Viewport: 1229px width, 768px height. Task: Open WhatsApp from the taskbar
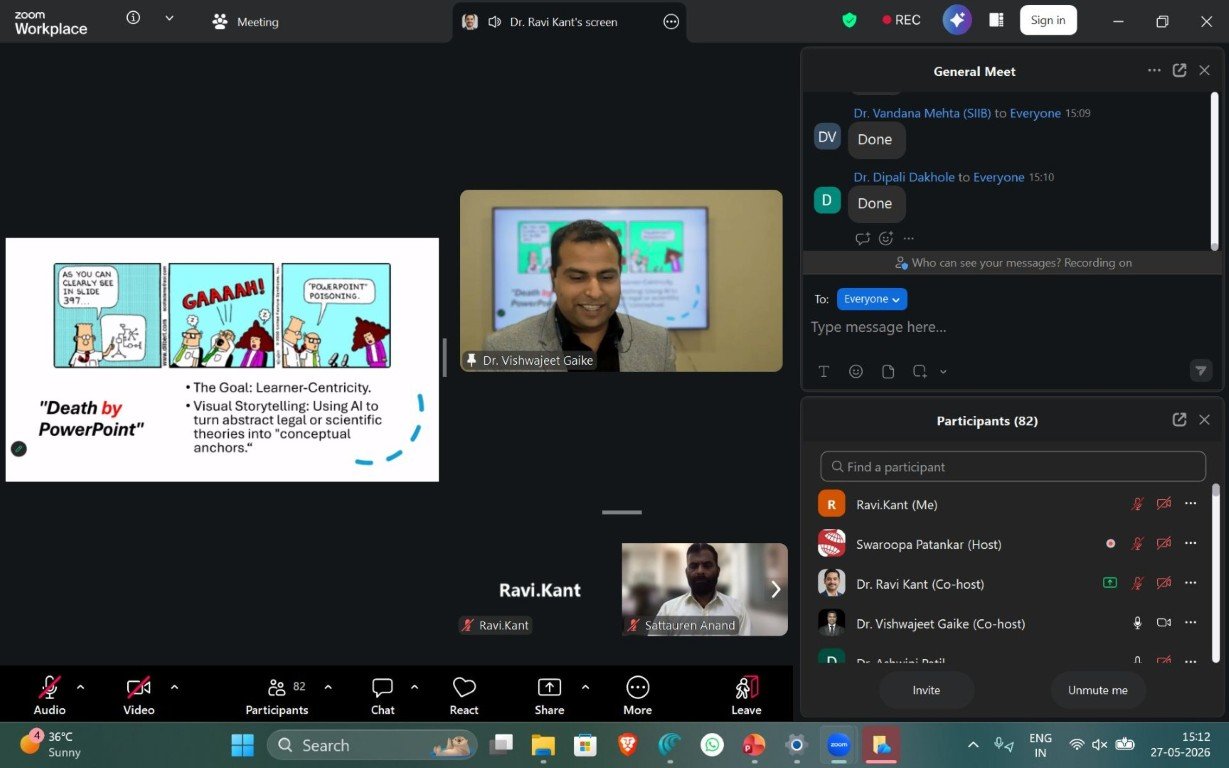[712, 745]
